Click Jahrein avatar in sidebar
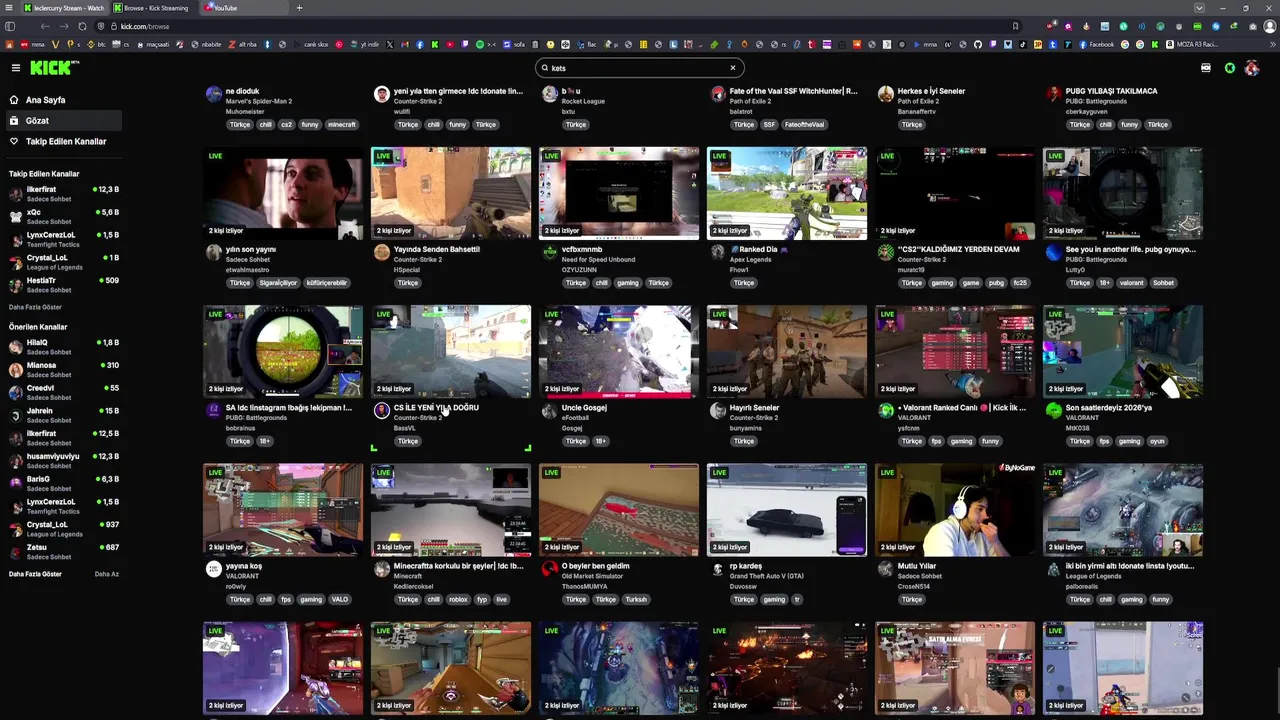The height and width of the screenshot is (720, 1280). tap(16, 415)
